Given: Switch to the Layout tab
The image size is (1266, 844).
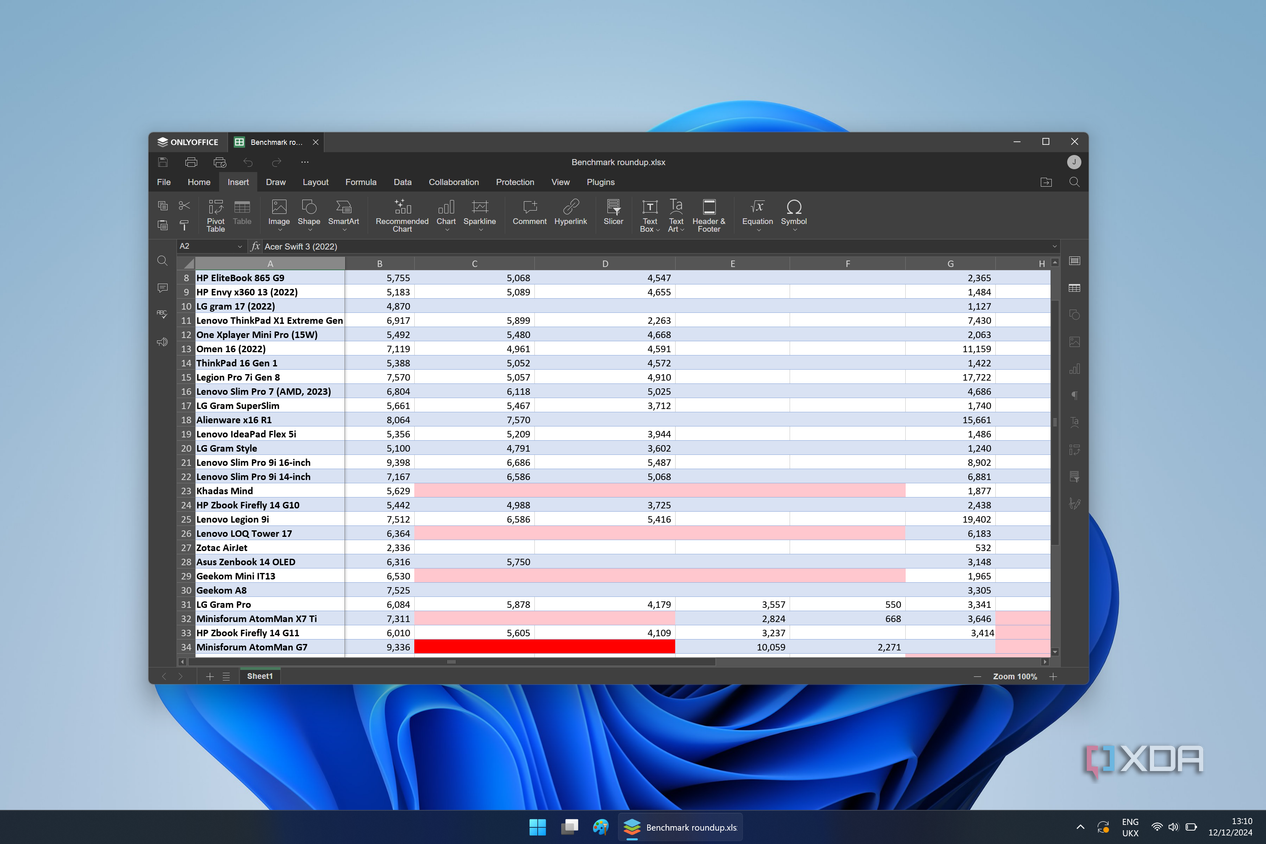Looking at the screenshot, I should pos(316,182).
